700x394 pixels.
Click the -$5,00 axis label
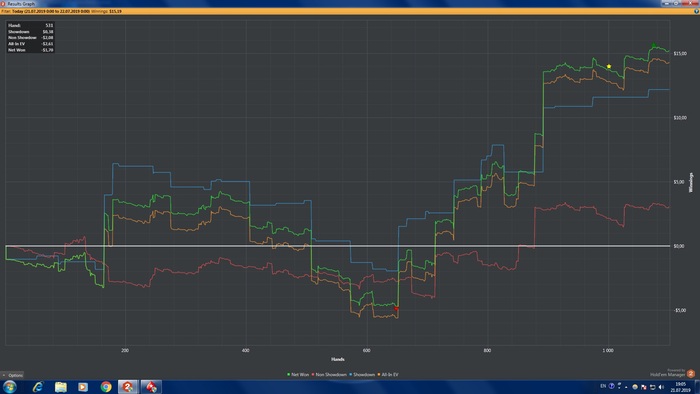[x=679, y=311]
